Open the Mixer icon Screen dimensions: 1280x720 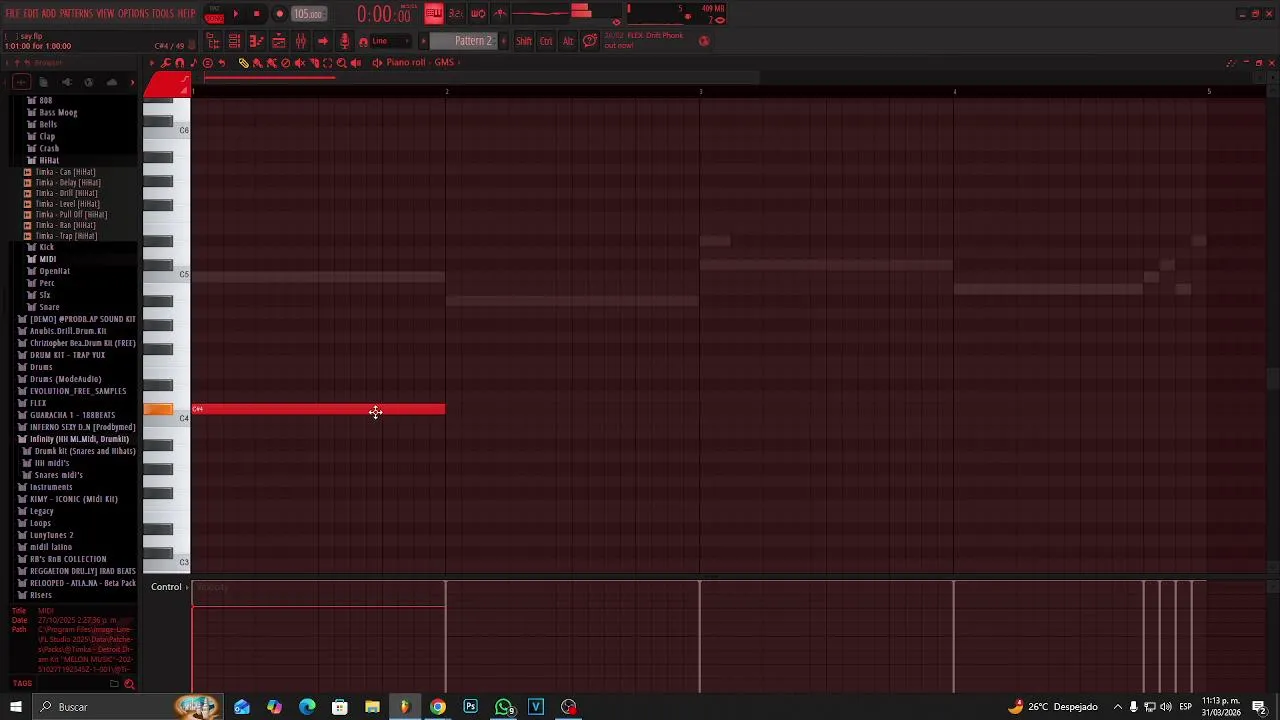coord(300,41)
